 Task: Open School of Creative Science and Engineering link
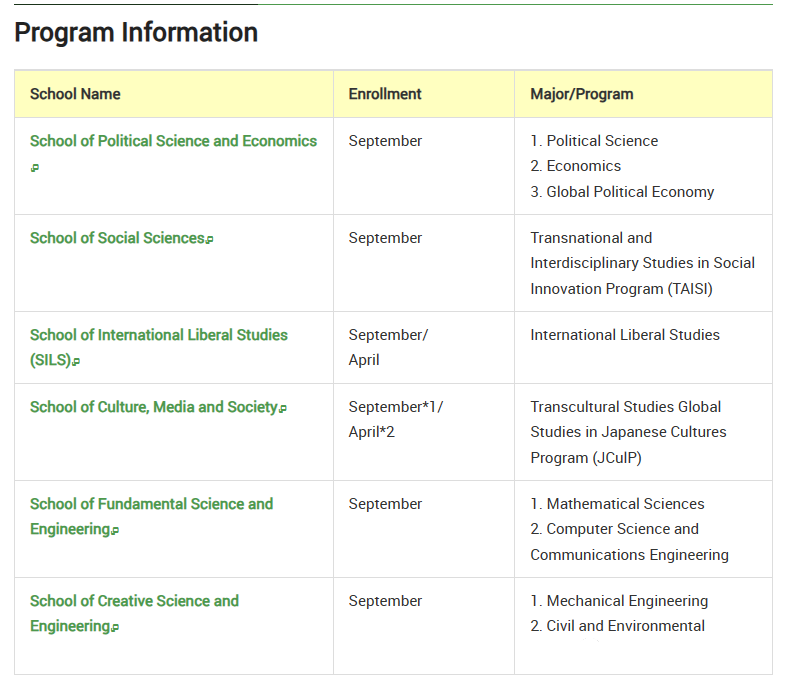[134, 601]
